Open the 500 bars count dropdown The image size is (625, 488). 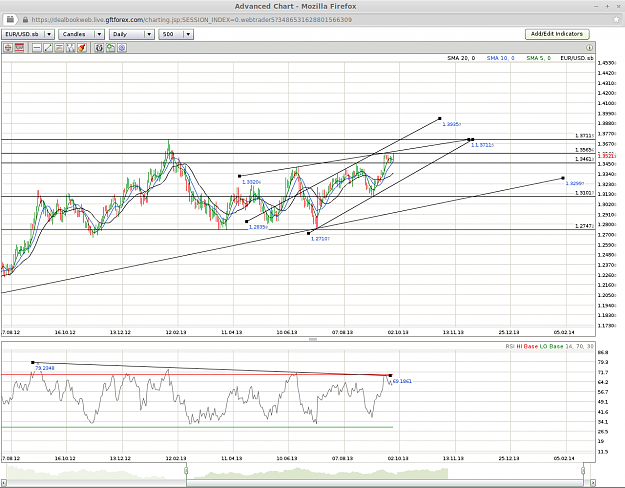pyautogui.click(x=176, y=34)
